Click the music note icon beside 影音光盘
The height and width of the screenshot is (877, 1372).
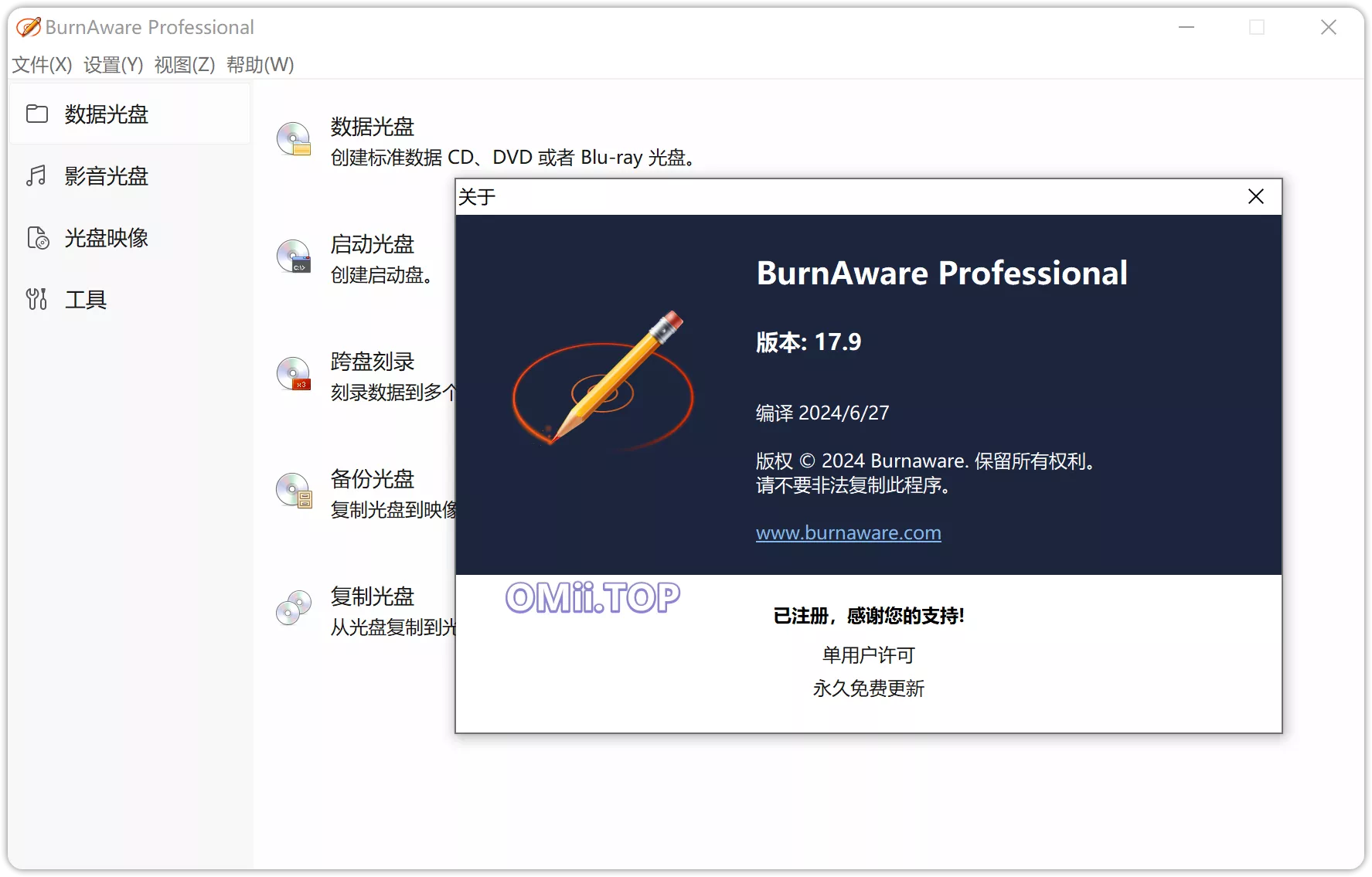click(x=36, y=176)
